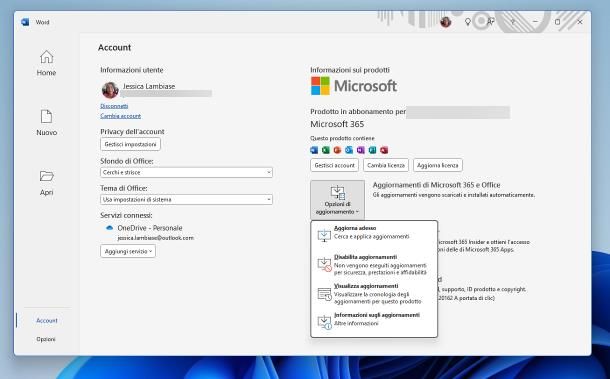Click the Gestisci account button
Image resolution: width=610 pixels, height=379 pixels.
pos(335,165)
